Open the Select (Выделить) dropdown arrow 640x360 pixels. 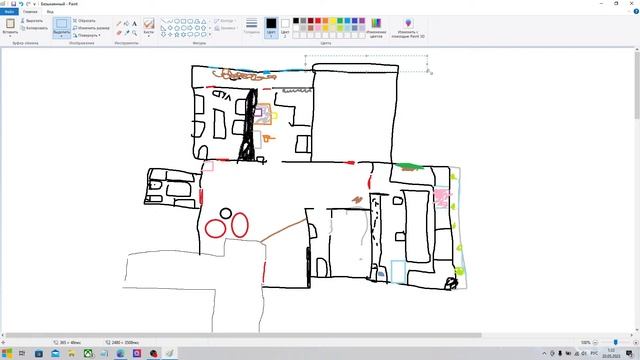coord(62,36)
